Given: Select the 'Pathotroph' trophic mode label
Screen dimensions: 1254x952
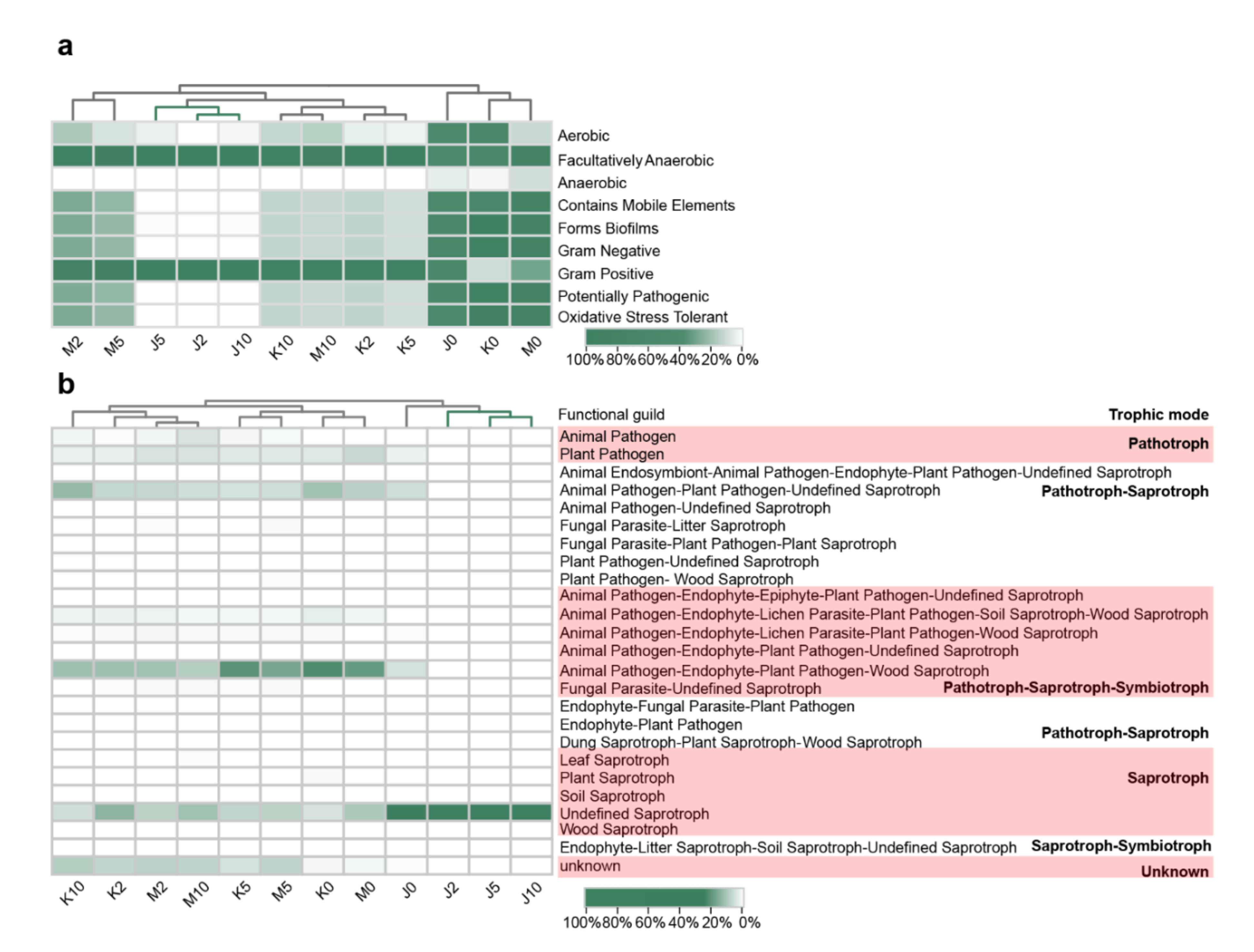Looking at the screenshot, I should [1168, 444].
